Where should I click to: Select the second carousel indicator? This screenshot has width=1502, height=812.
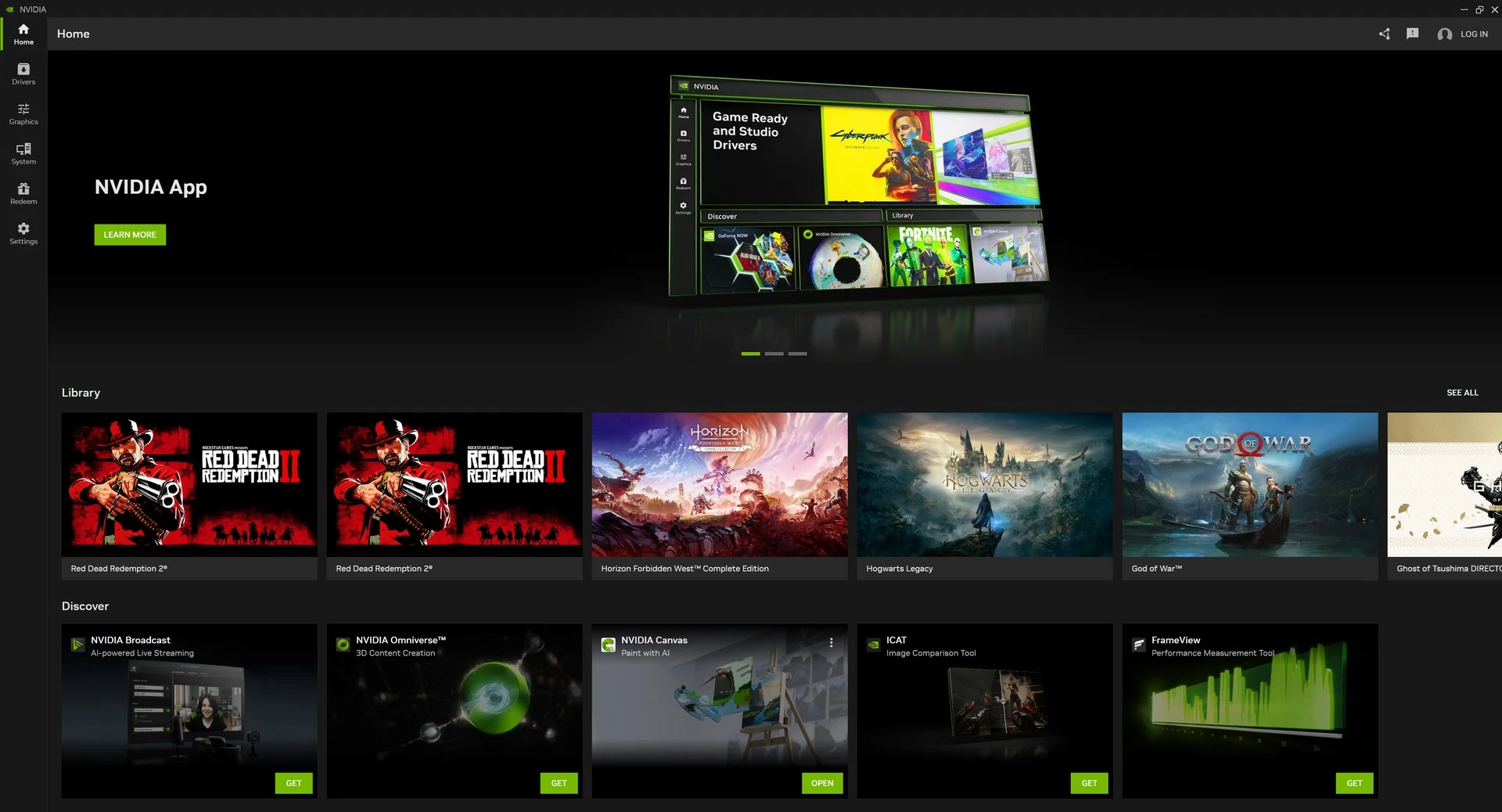[774, 354]
